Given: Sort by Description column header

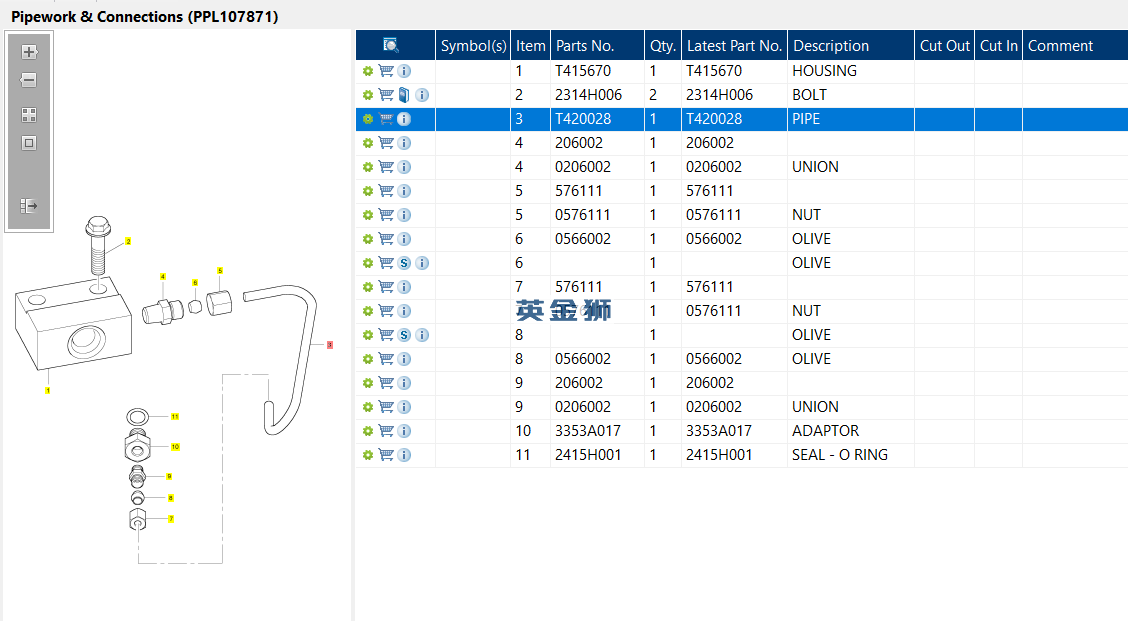Looking at the screenshot, I should click(830, 45).
